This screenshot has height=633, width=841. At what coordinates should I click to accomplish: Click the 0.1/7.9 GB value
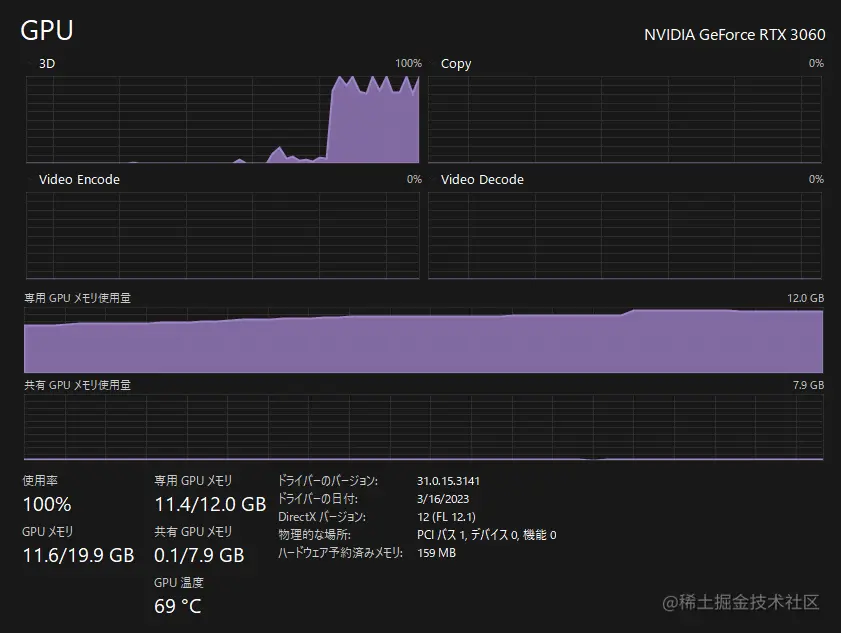point(199,555)
